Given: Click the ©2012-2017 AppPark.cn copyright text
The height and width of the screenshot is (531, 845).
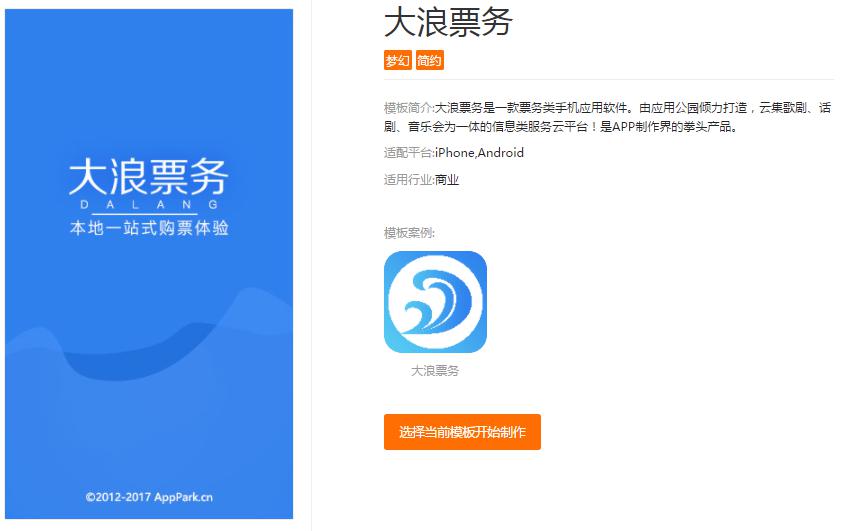Looking at the screenshot, I should point(149,497).
